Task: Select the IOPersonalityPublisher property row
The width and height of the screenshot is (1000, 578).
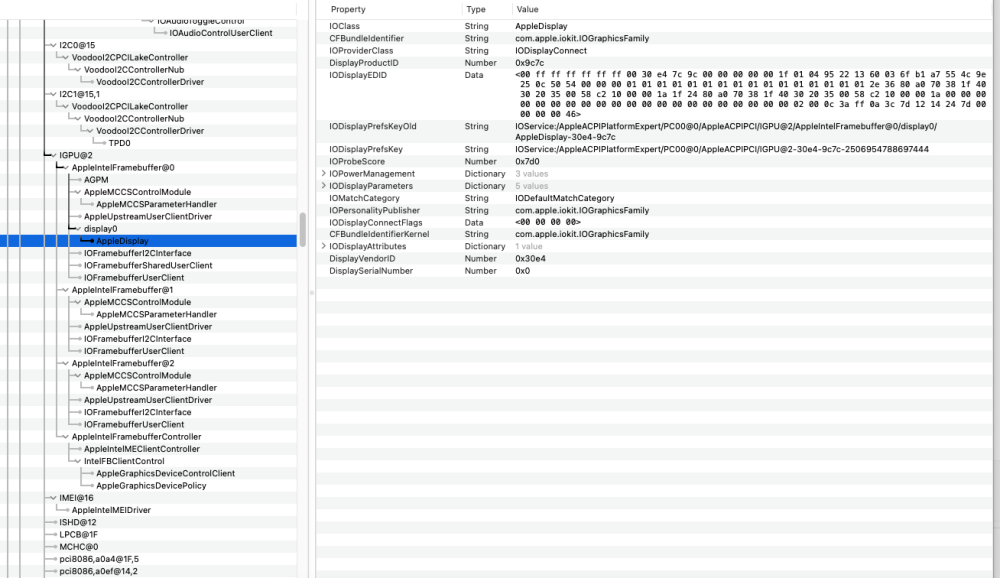Action: (654, 211)
